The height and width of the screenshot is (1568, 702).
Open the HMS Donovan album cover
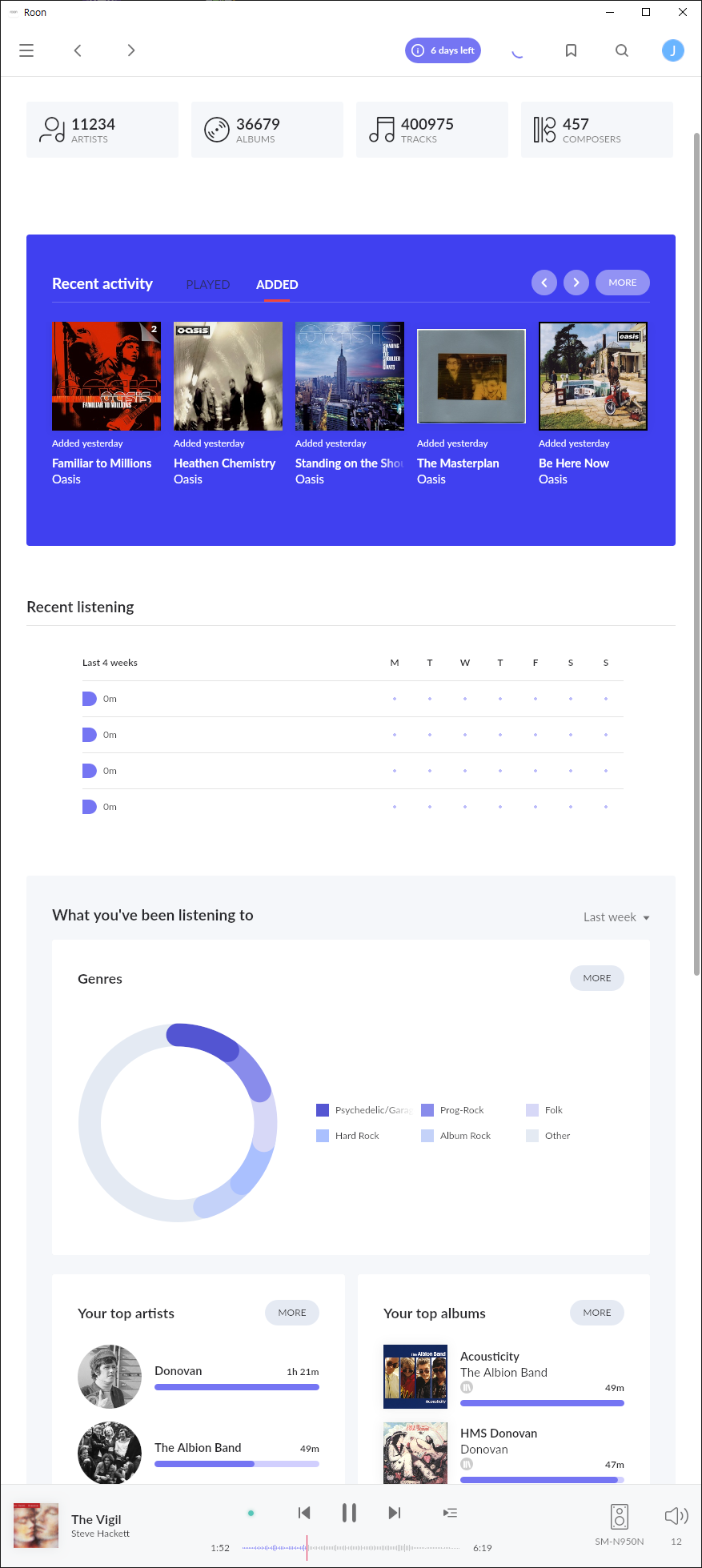point(415,1453)
